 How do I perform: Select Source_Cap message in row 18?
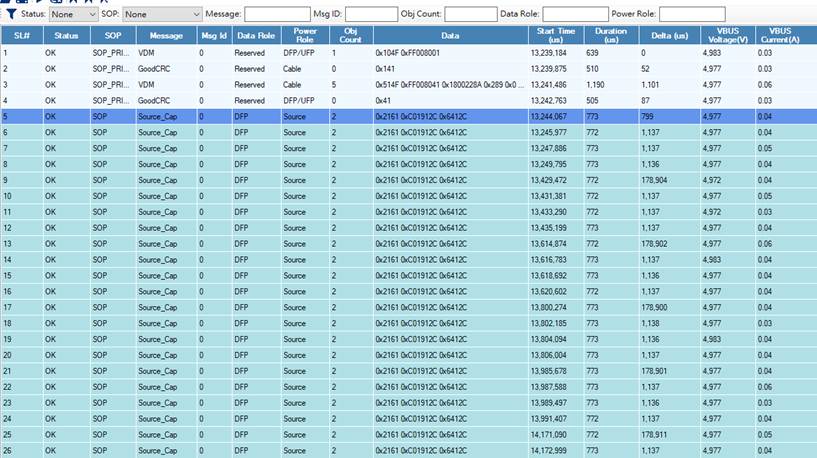tap(157, 324)
